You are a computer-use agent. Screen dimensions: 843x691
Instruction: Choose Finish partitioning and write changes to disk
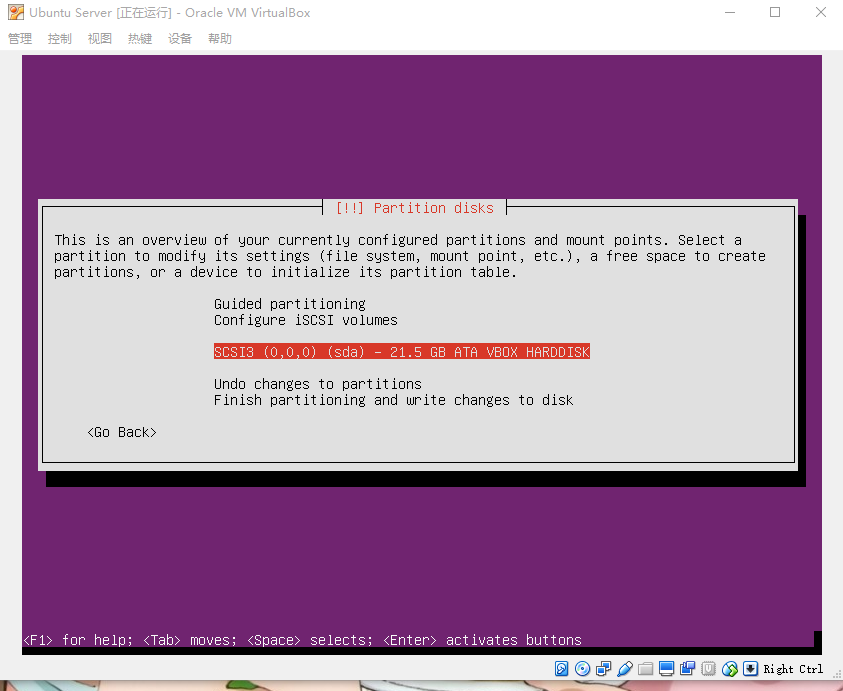pyautogui.click(x=394, y=400)
